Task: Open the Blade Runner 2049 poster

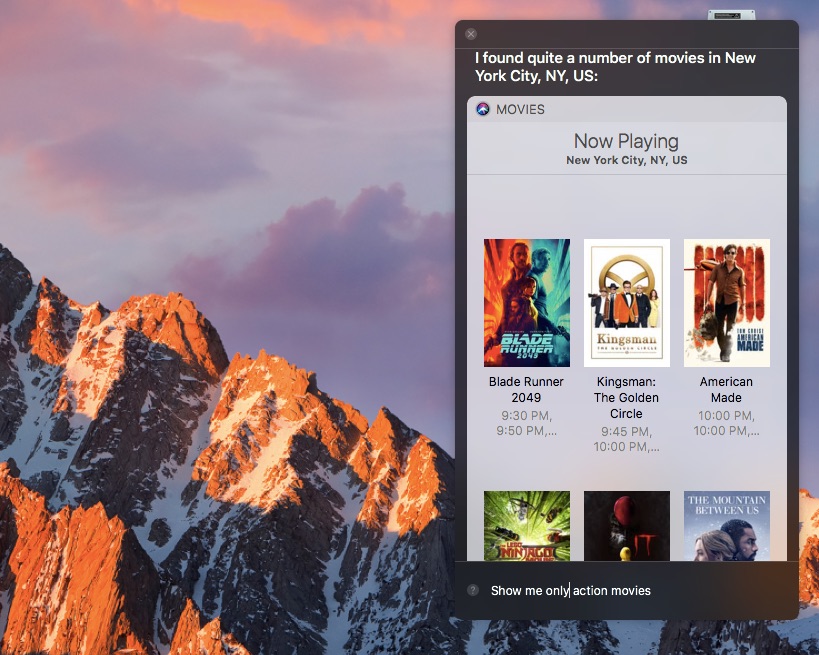Action: pos(526,302)
